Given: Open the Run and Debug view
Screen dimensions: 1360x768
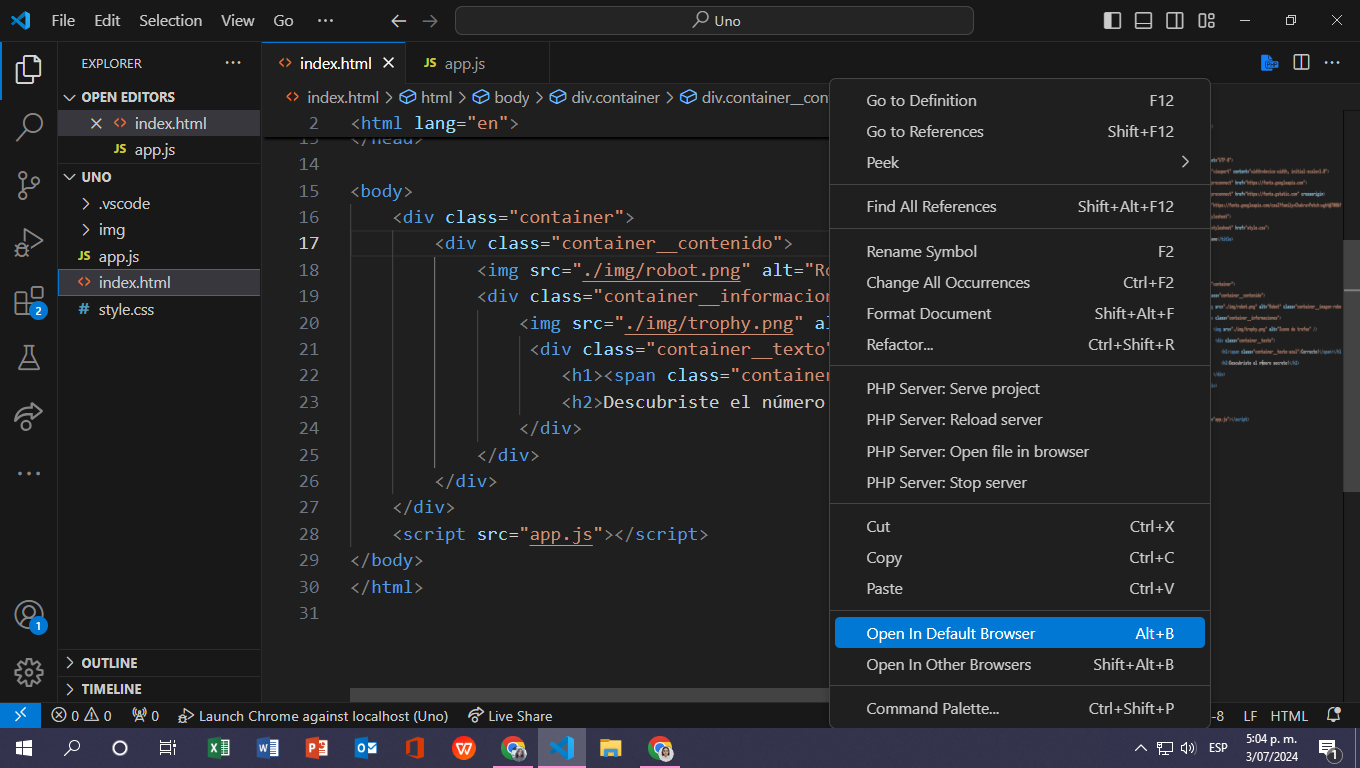Looking at the screenshot, I should pyautogui.click(x=29, y=243).
